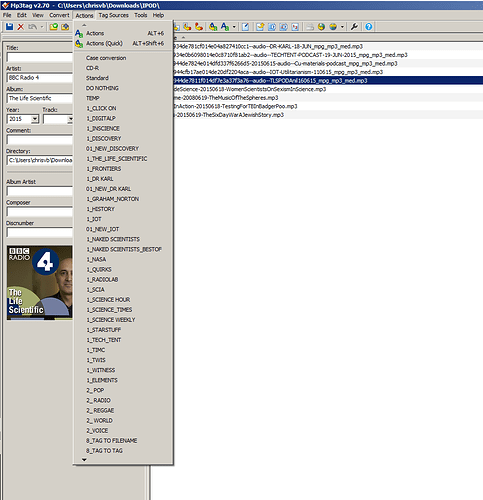Click the Undo toolbar icon
Image resolution: width=483 pixels, height=500 pixels.
coord(32,27)
